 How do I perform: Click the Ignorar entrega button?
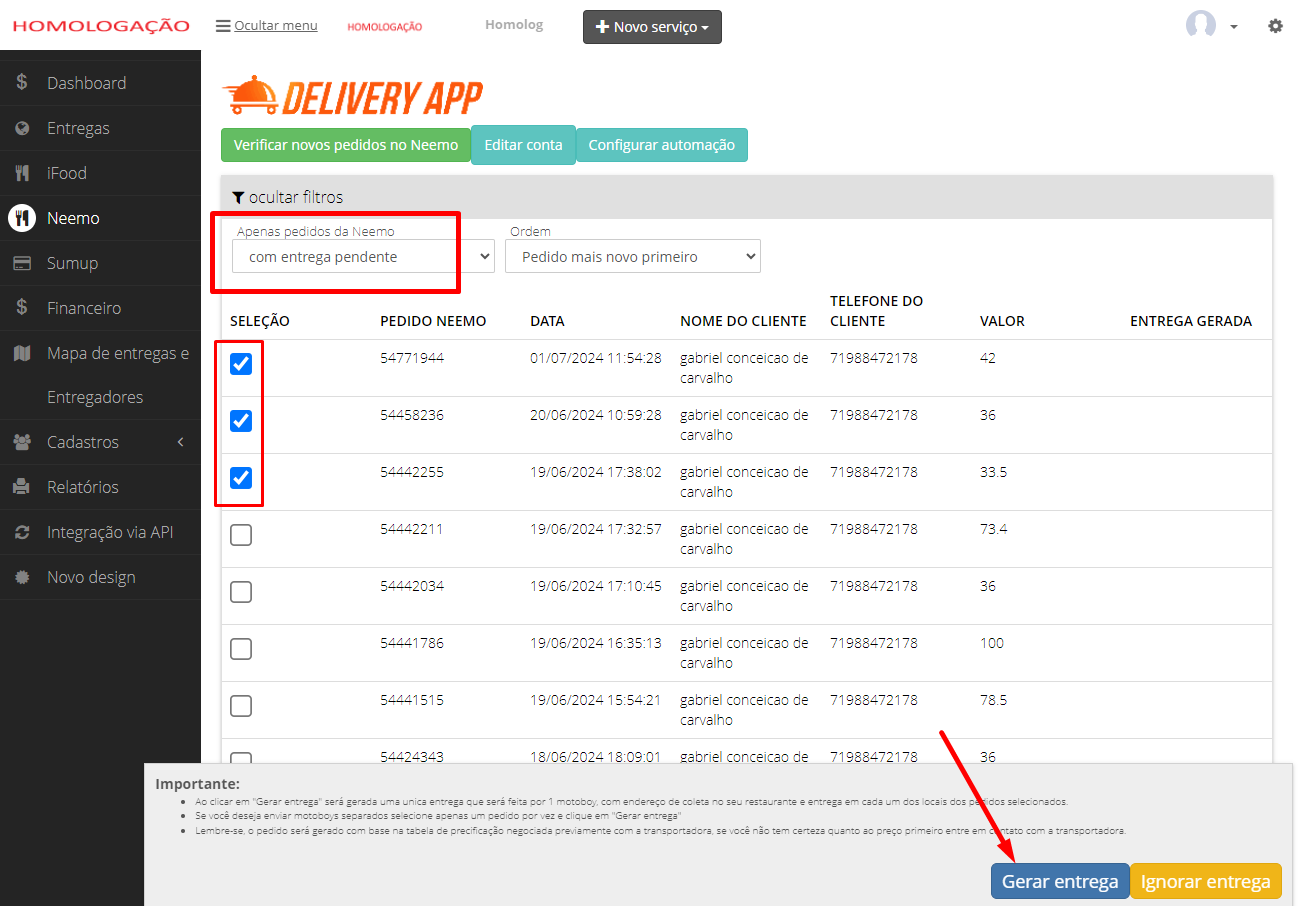[1206, 881]
